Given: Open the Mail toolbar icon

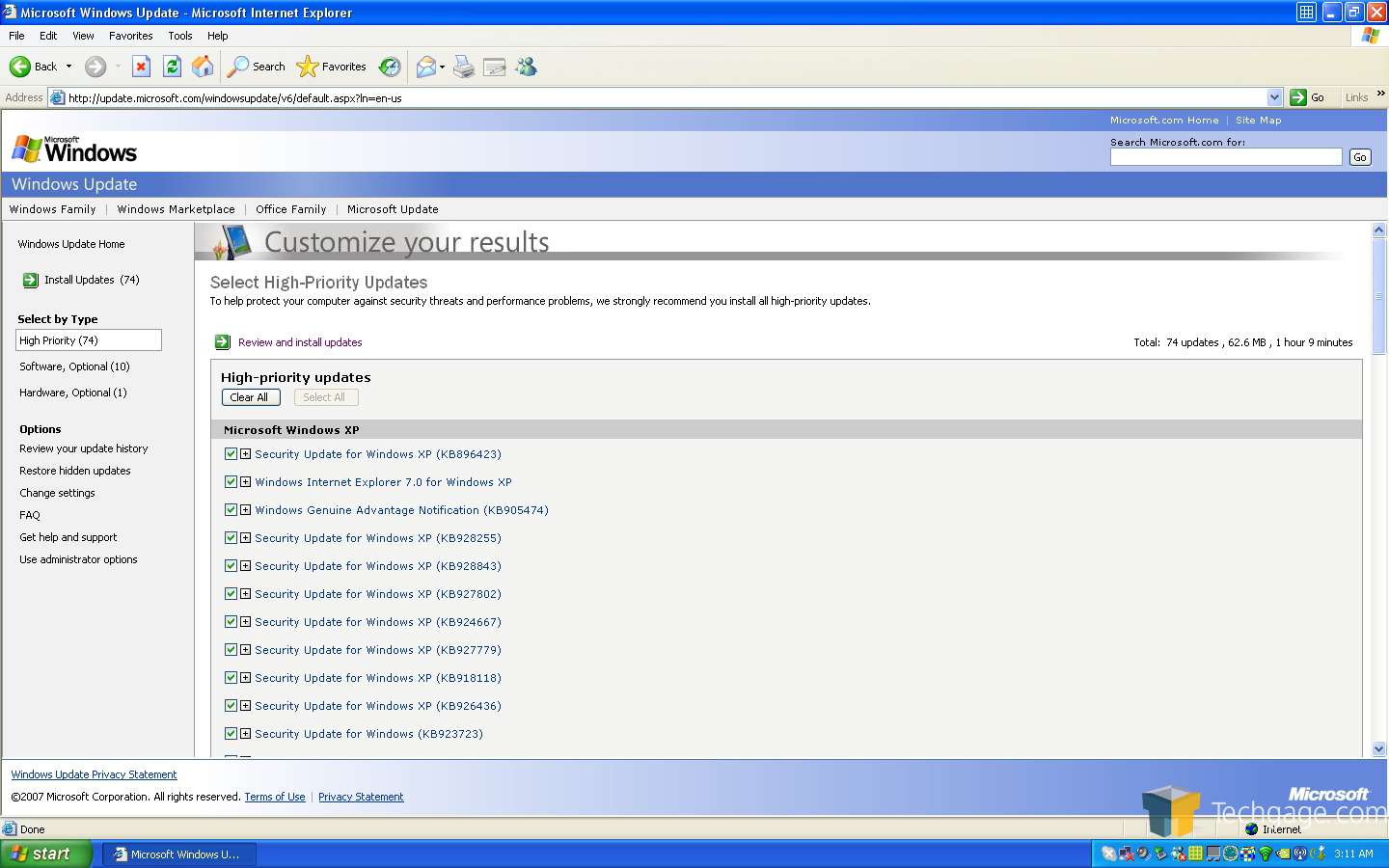Looking at the screenshot, I should [425, 67].
